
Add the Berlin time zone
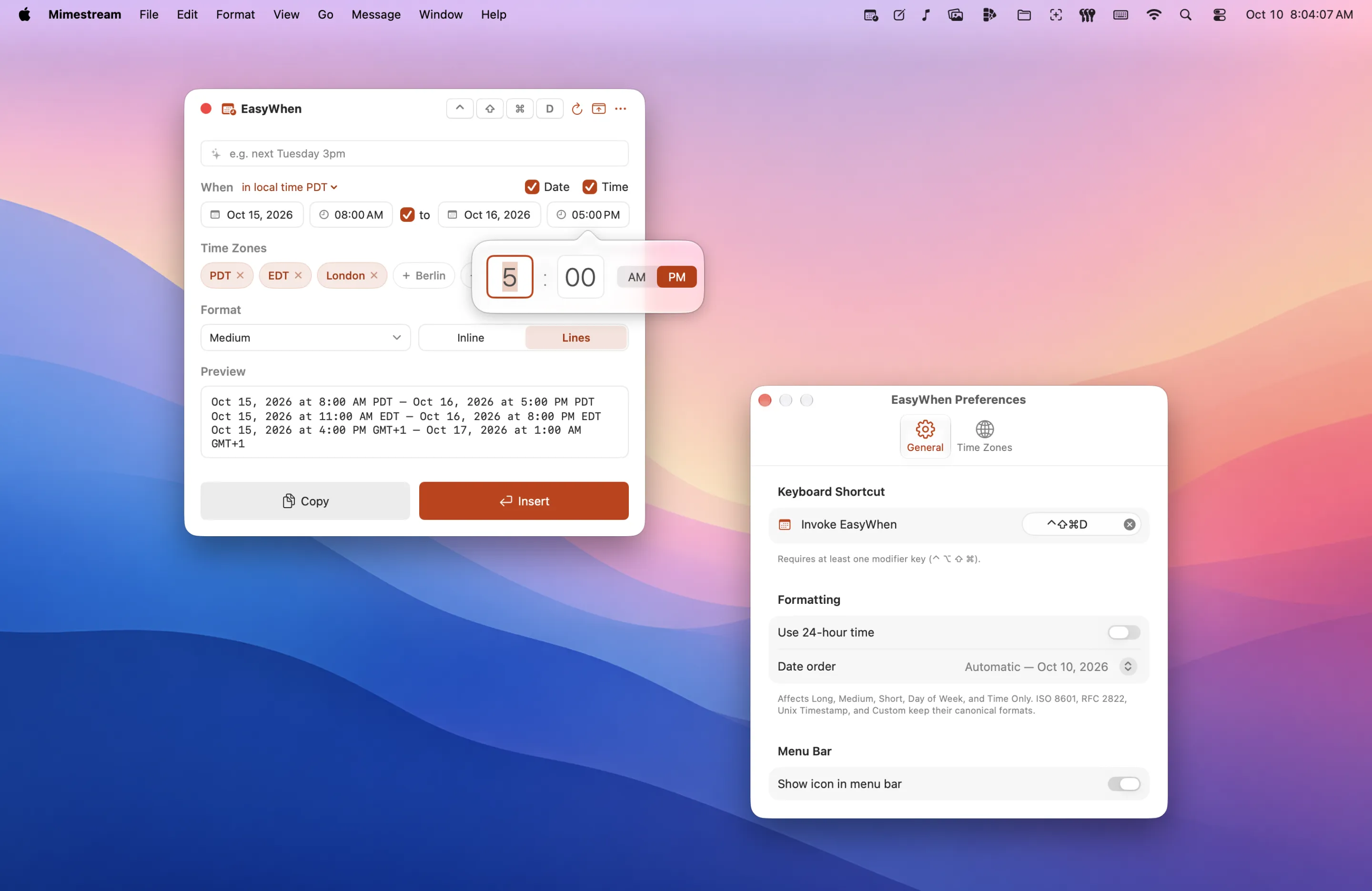424,275
